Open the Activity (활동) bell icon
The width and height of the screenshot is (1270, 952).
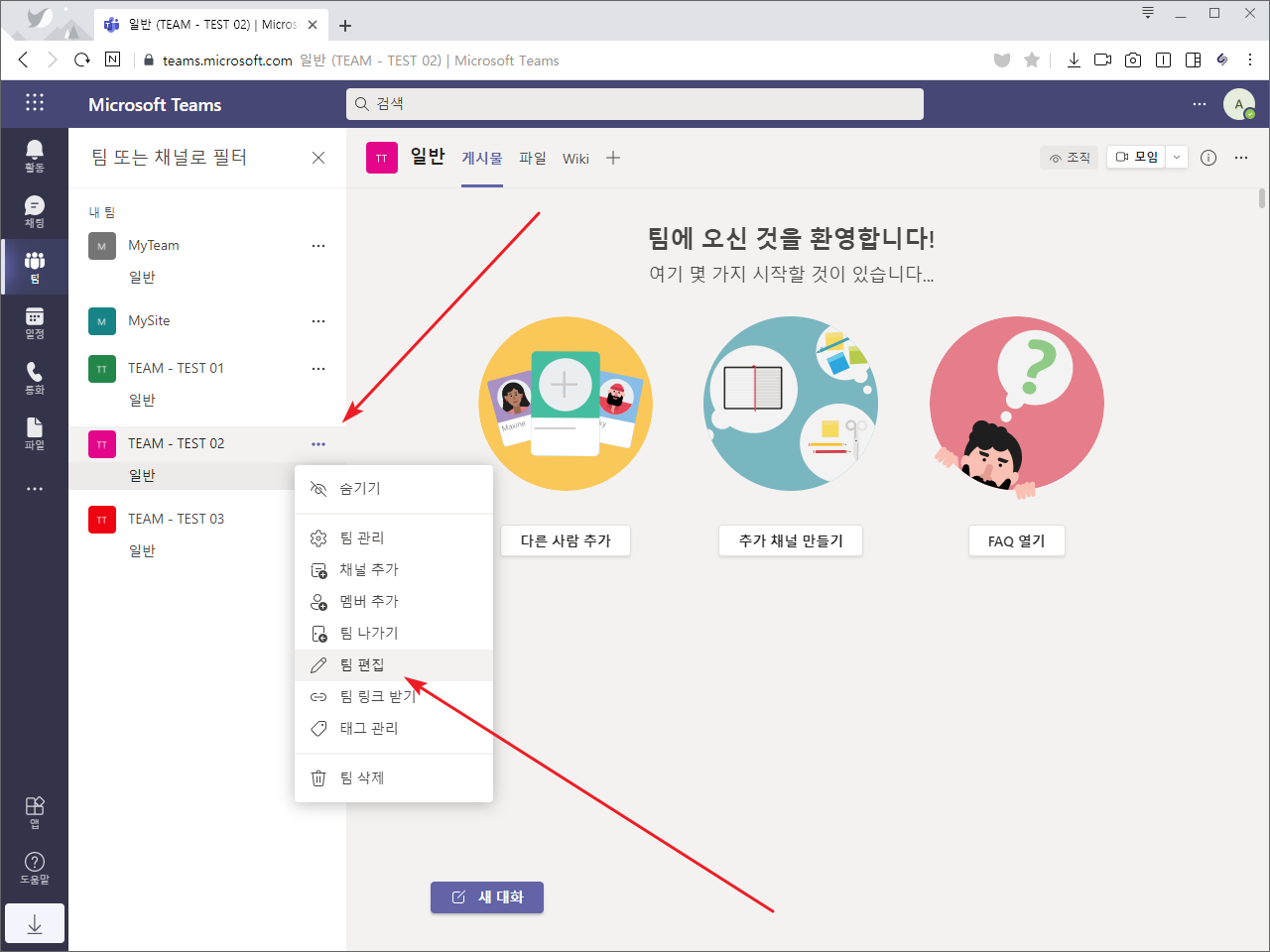35,156
